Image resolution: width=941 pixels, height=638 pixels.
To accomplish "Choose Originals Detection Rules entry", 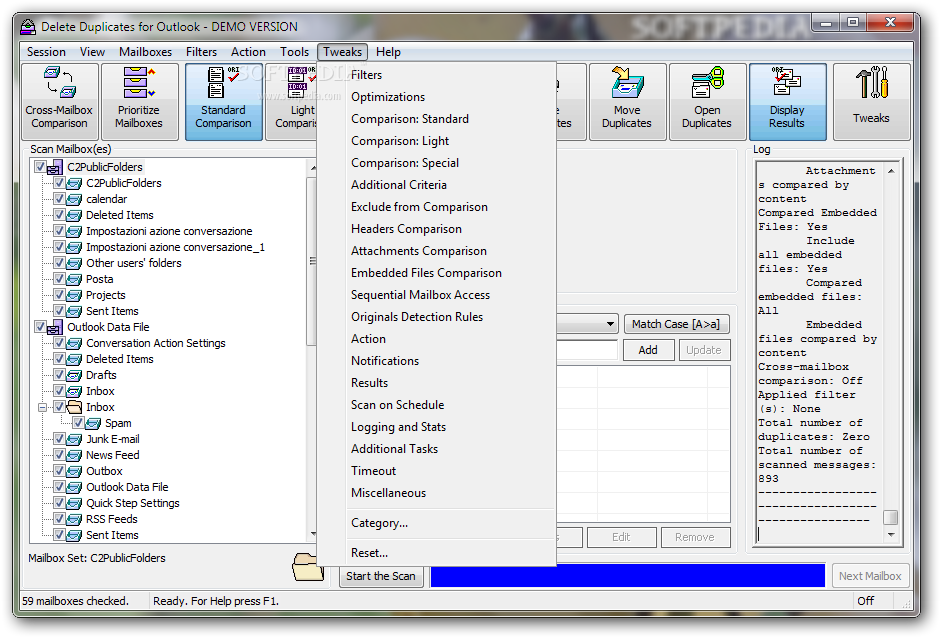I will click(x=417, y=317).
